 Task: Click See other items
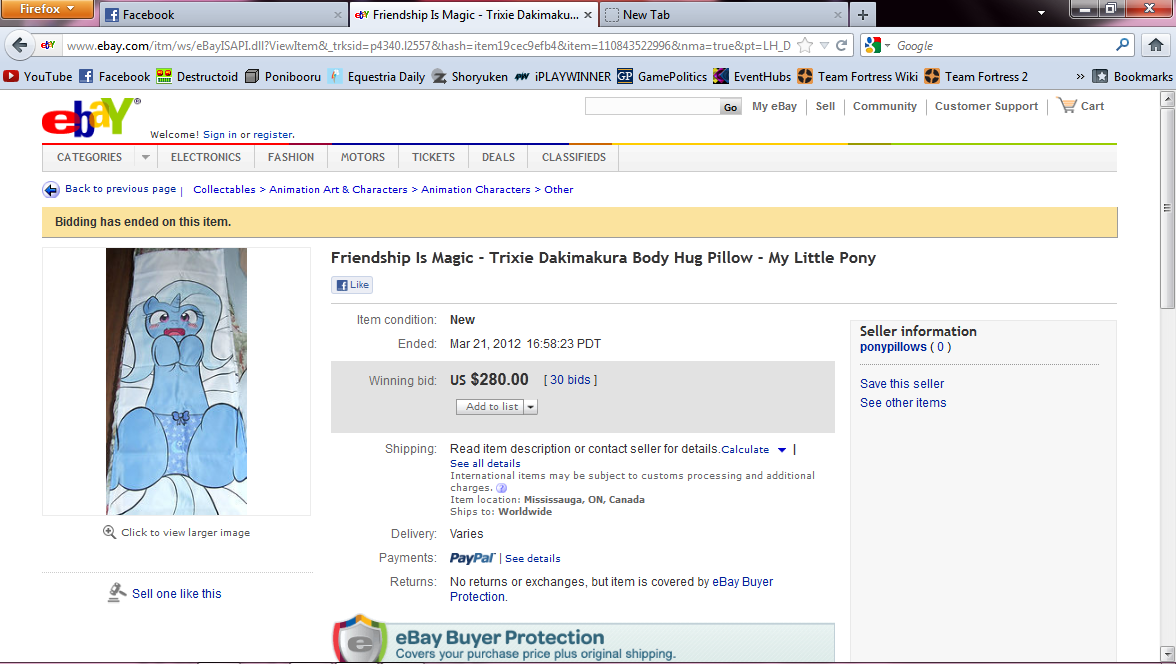click(x=903, y=403)
